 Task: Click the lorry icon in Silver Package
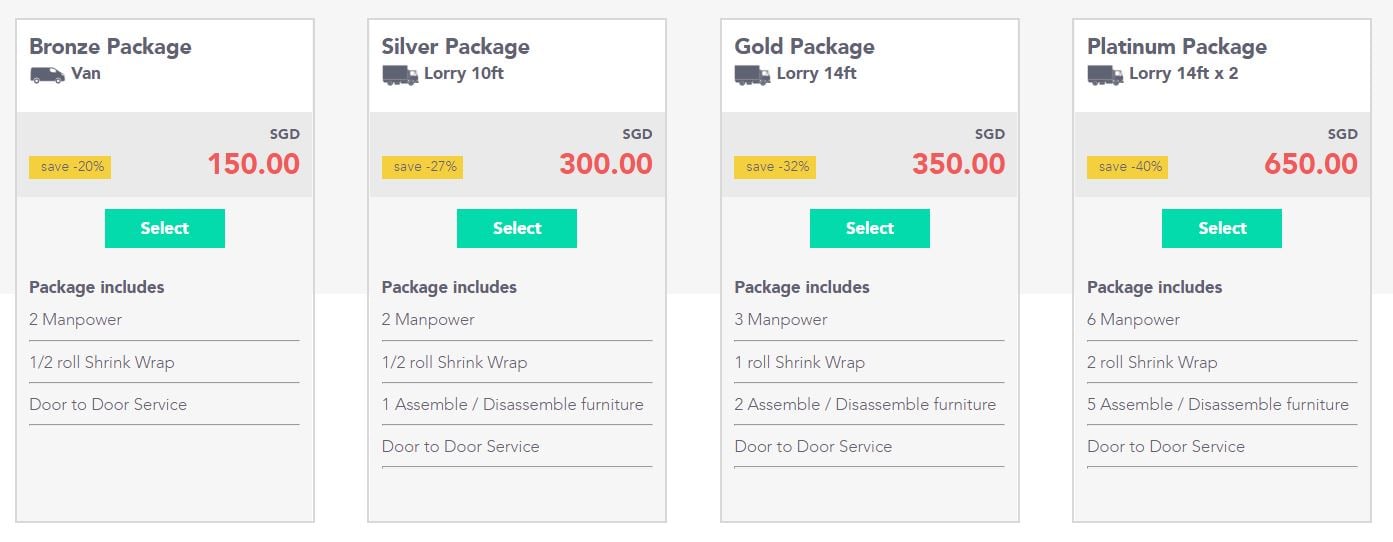click(x=400, y=75)
